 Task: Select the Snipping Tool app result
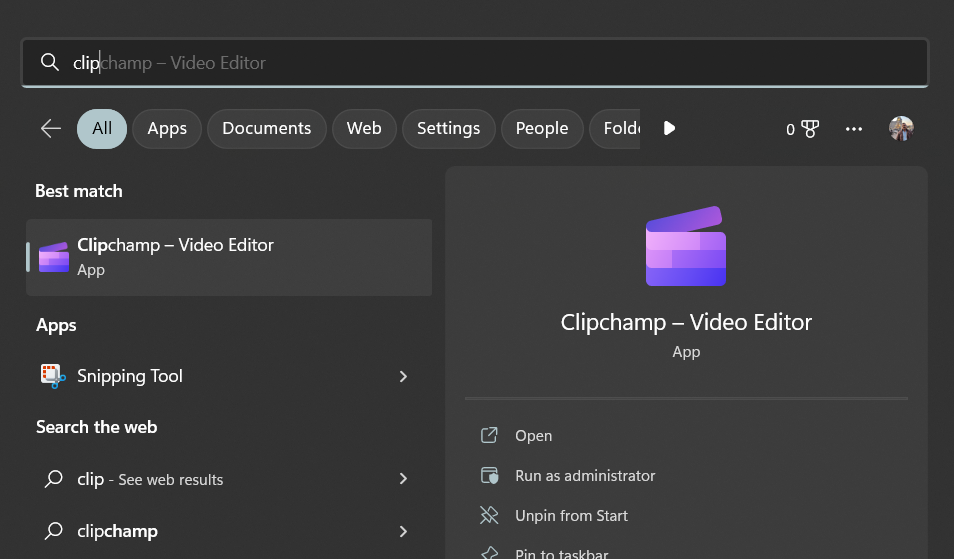229,376
